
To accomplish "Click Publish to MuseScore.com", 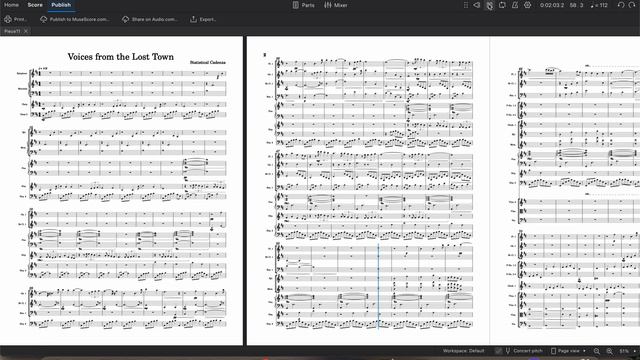I will point(75,19).
